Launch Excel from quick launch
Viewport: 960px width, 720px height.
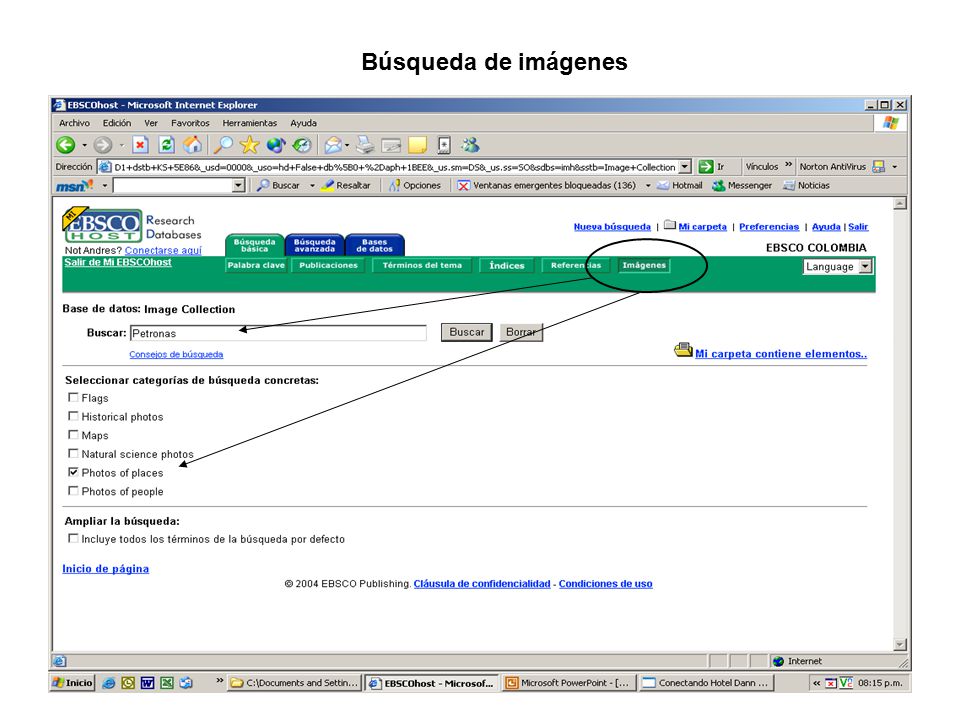[167, 683]
